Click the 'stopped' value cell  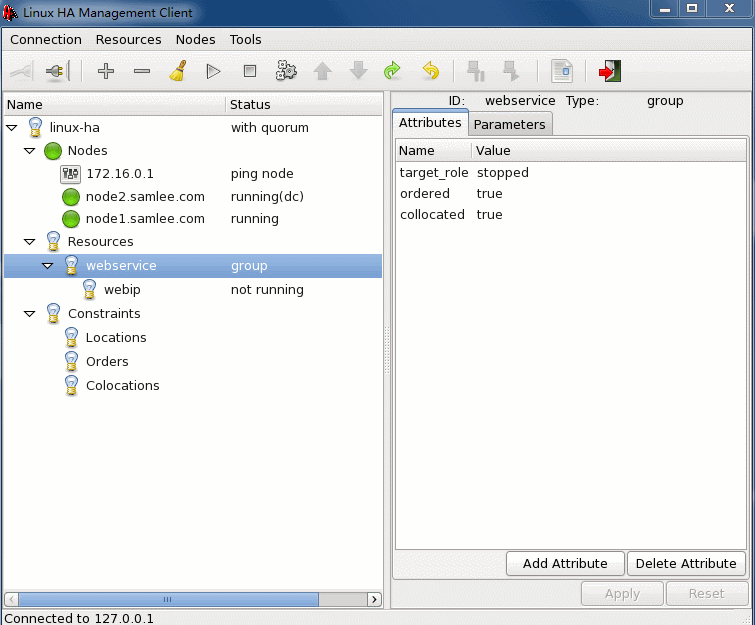[502, 172]
